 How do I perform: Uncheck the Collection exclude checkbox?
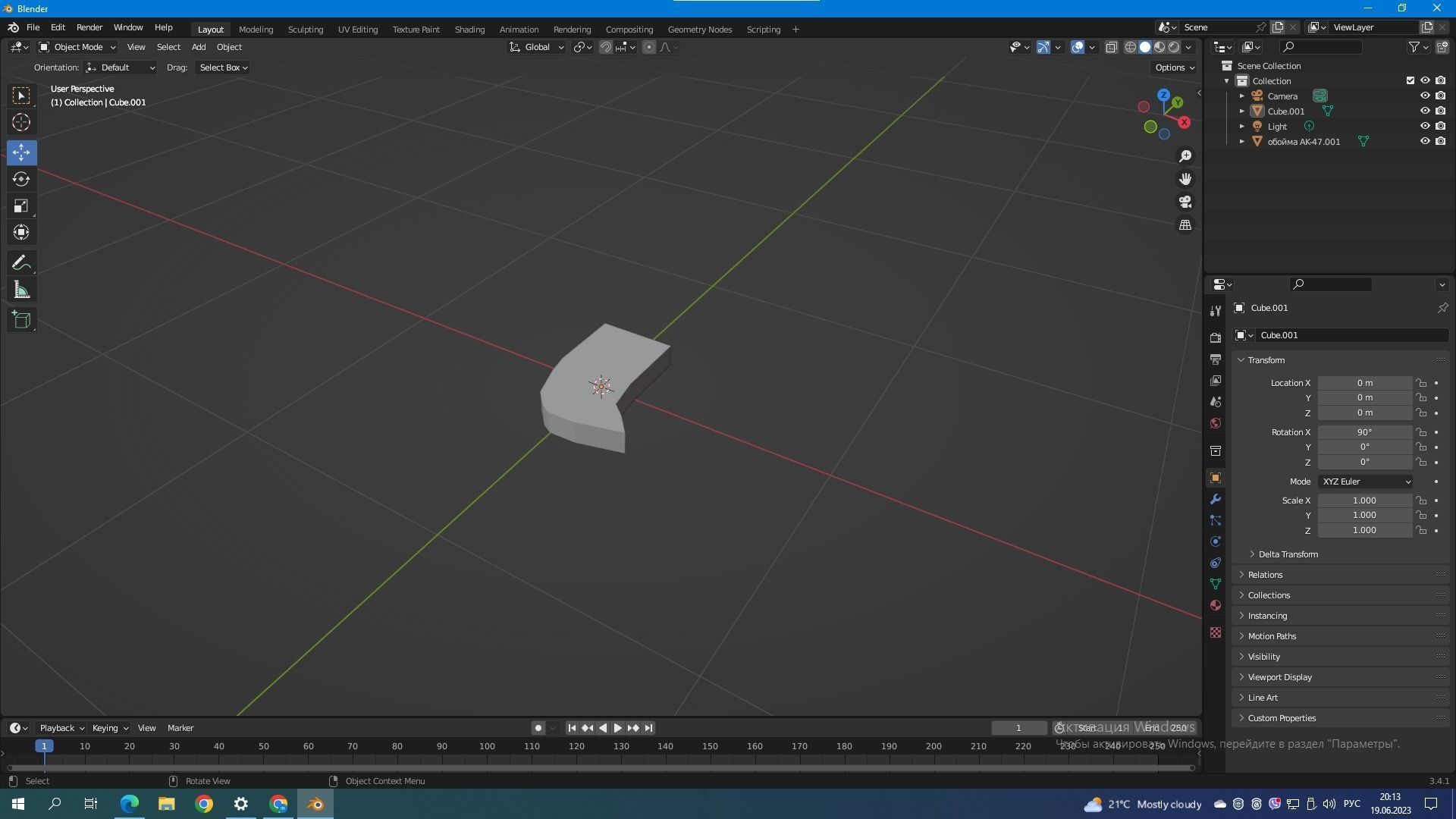point(1410,80)
